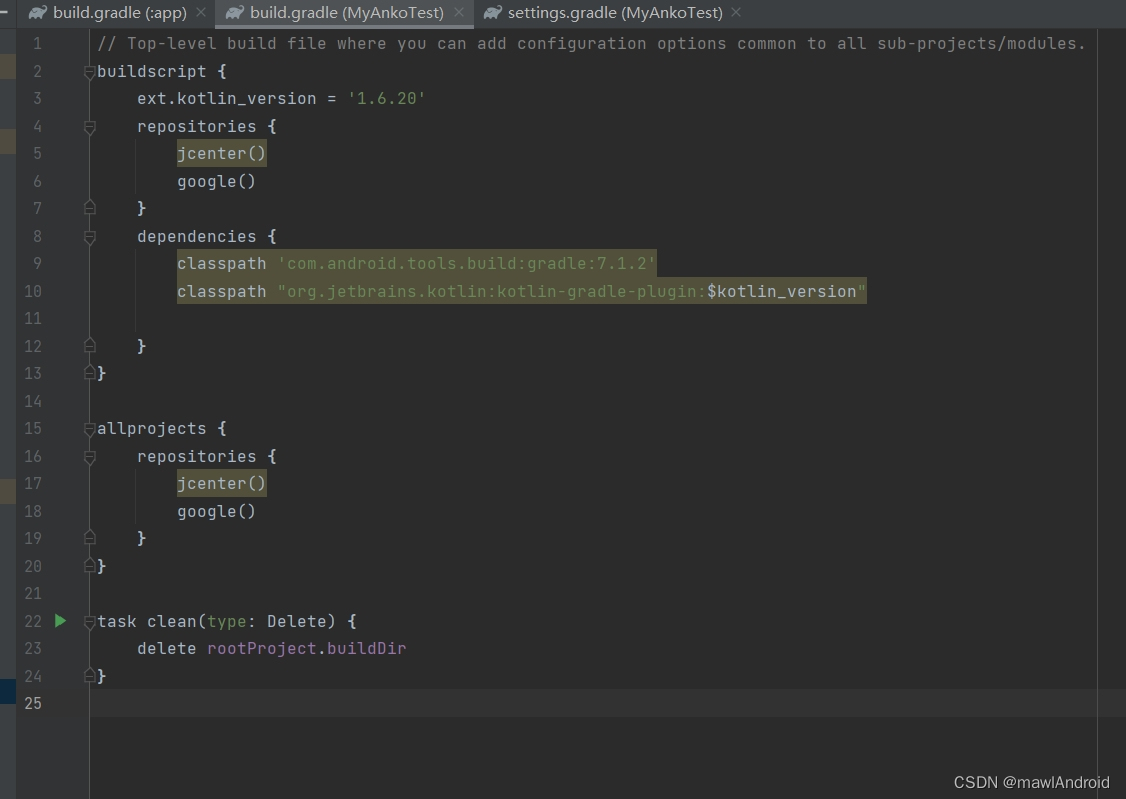Click Gradle elephant icon on build.gradle (:app) tab
The image size is (1126, 799).
click(37, 13)
